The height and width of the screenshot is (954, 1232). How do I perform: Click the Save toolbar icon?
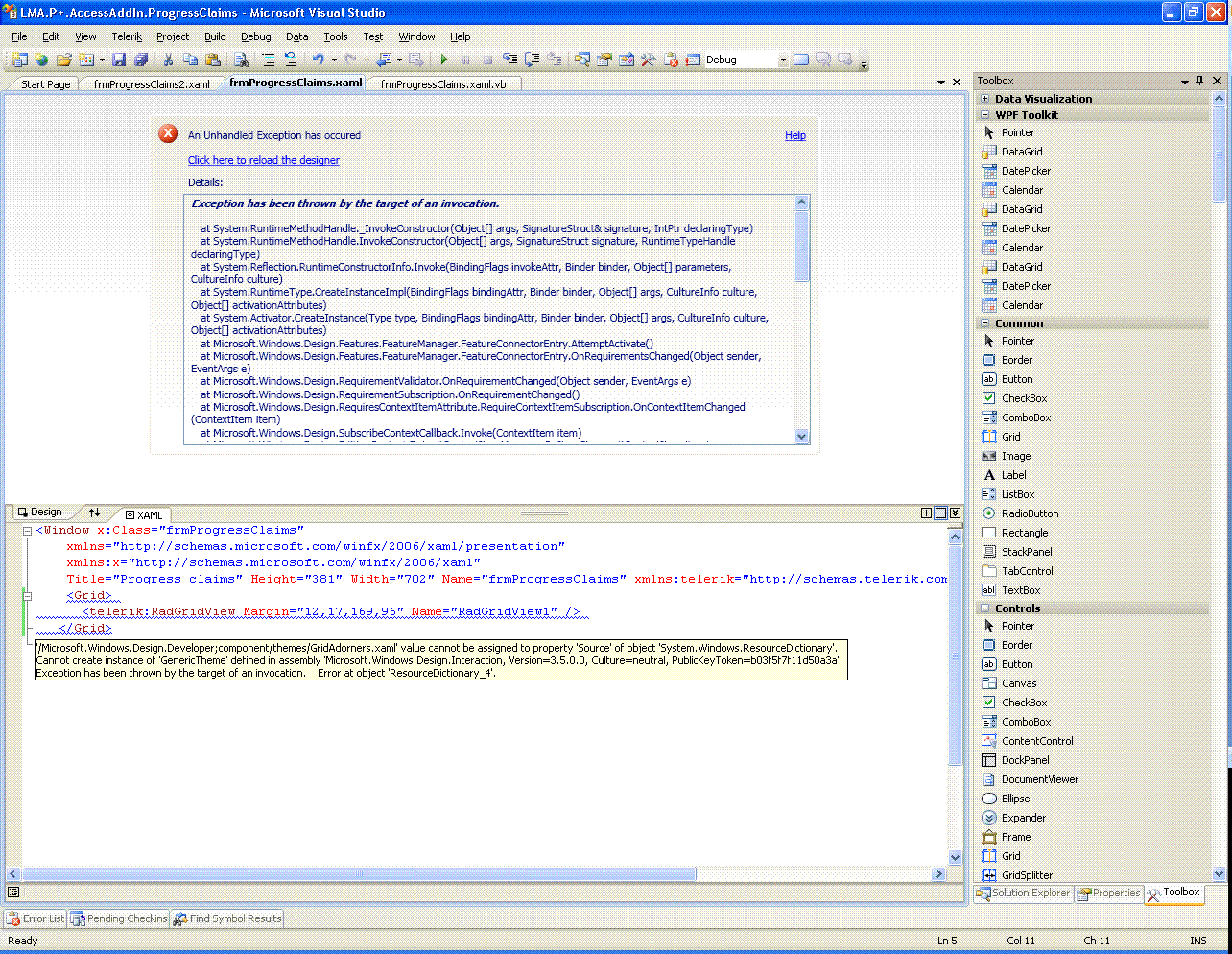[x=119, y=60]
